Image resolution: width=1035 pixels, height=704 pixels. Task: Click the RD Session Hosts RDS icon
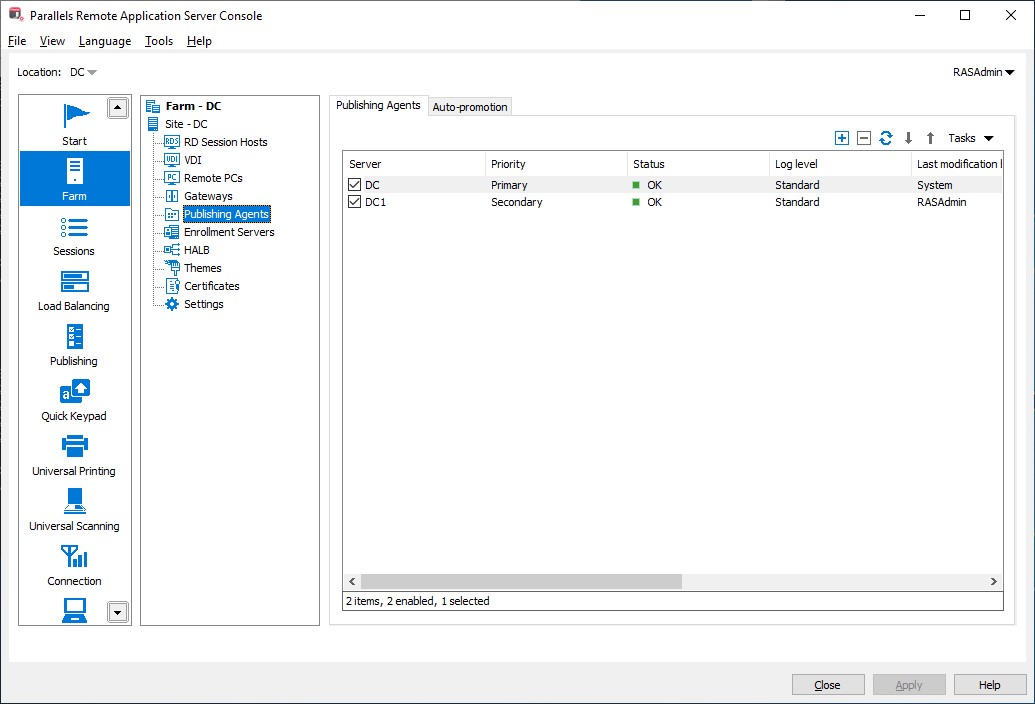[172, 142]
